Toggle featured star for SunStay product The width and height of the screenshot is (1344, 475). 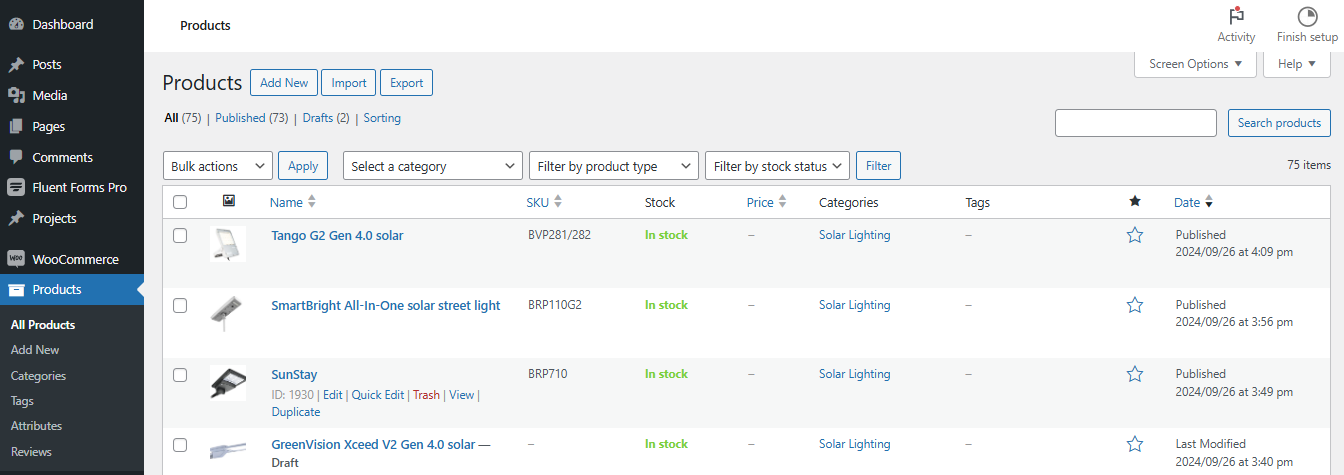pyautogui.click(x=1134, y=374)
